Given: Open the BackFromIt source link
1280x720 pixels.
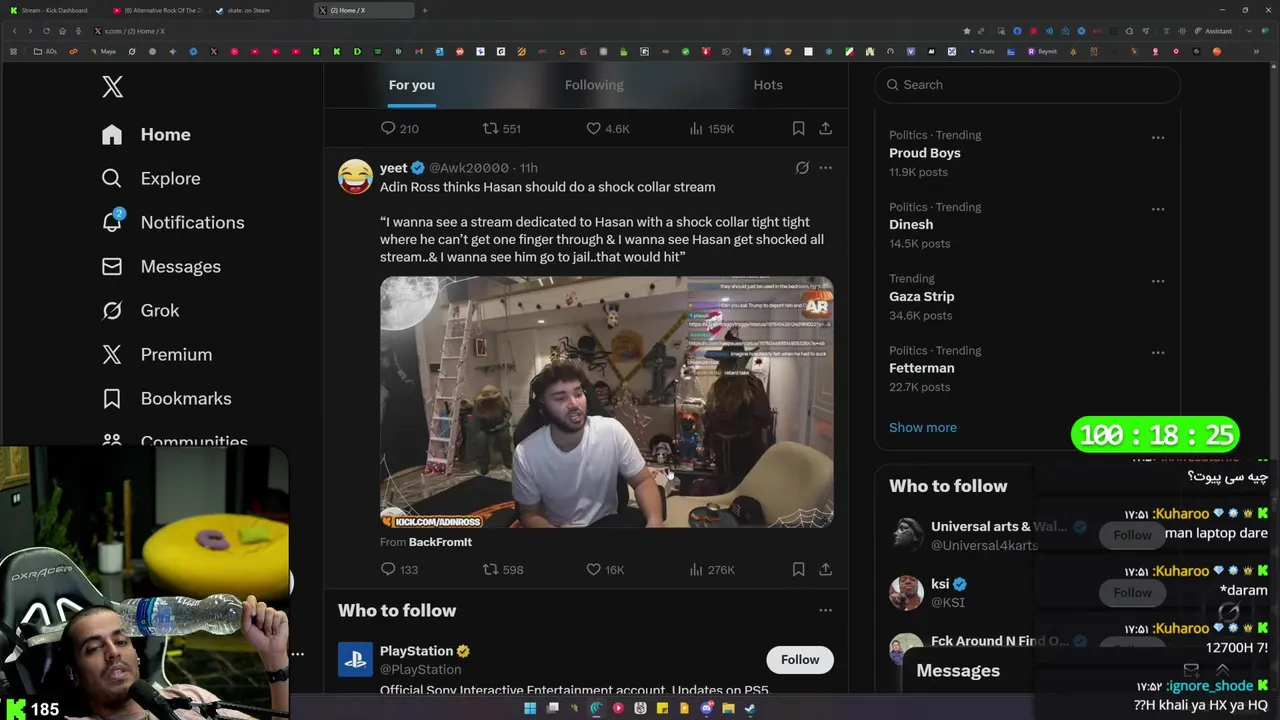Looking at the screenshot, I should pyautogui.click(x=440, y=542).
